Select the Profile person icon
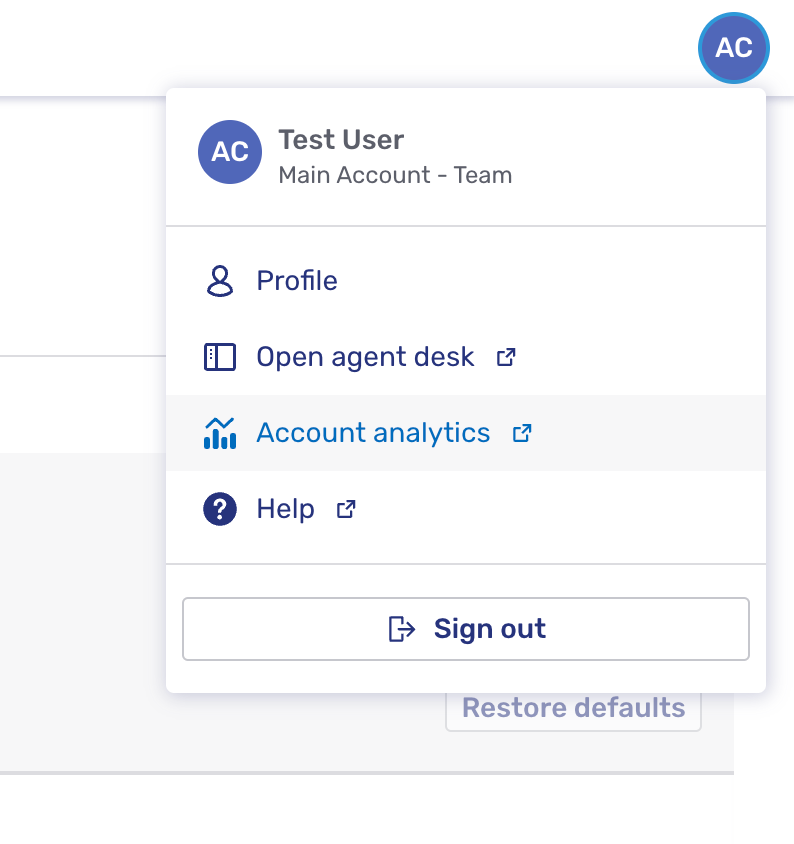794x844 pixels. point(218,281)
